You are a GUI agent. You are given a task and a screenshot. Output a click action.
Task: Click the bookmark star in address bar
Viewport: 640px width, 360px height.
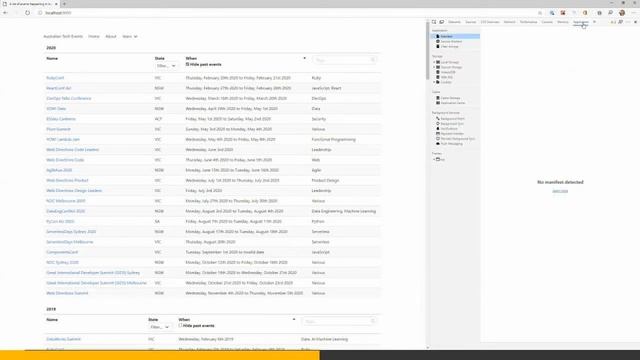coord(540,13)
